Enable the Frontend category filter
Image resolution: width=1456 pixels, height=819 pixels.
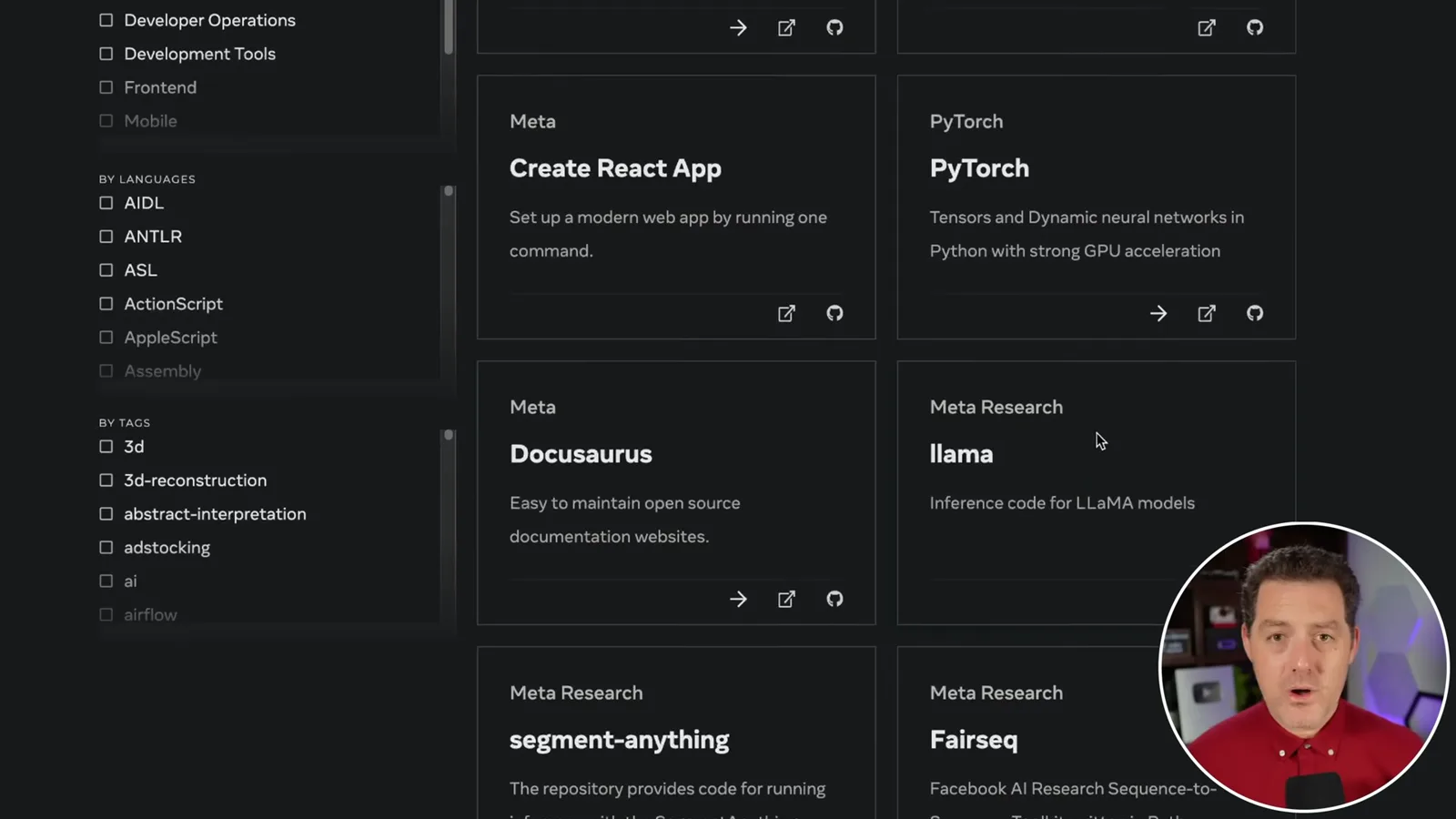106,87
